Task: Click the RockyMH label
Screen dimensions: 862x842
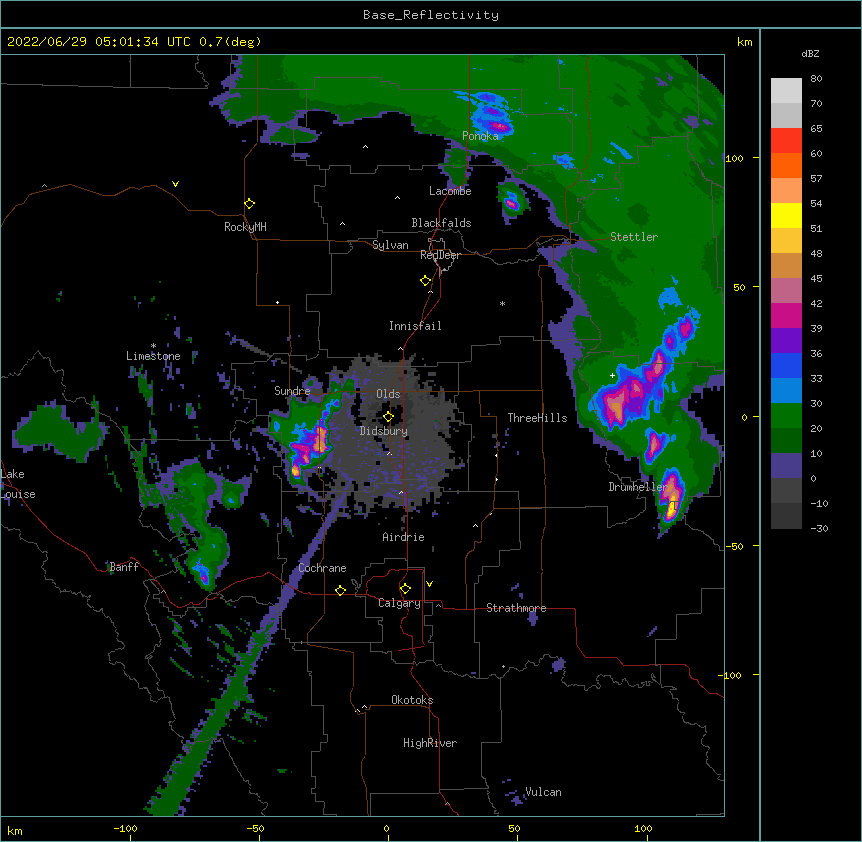Action: pyautogui.click(x=245, y=227)
